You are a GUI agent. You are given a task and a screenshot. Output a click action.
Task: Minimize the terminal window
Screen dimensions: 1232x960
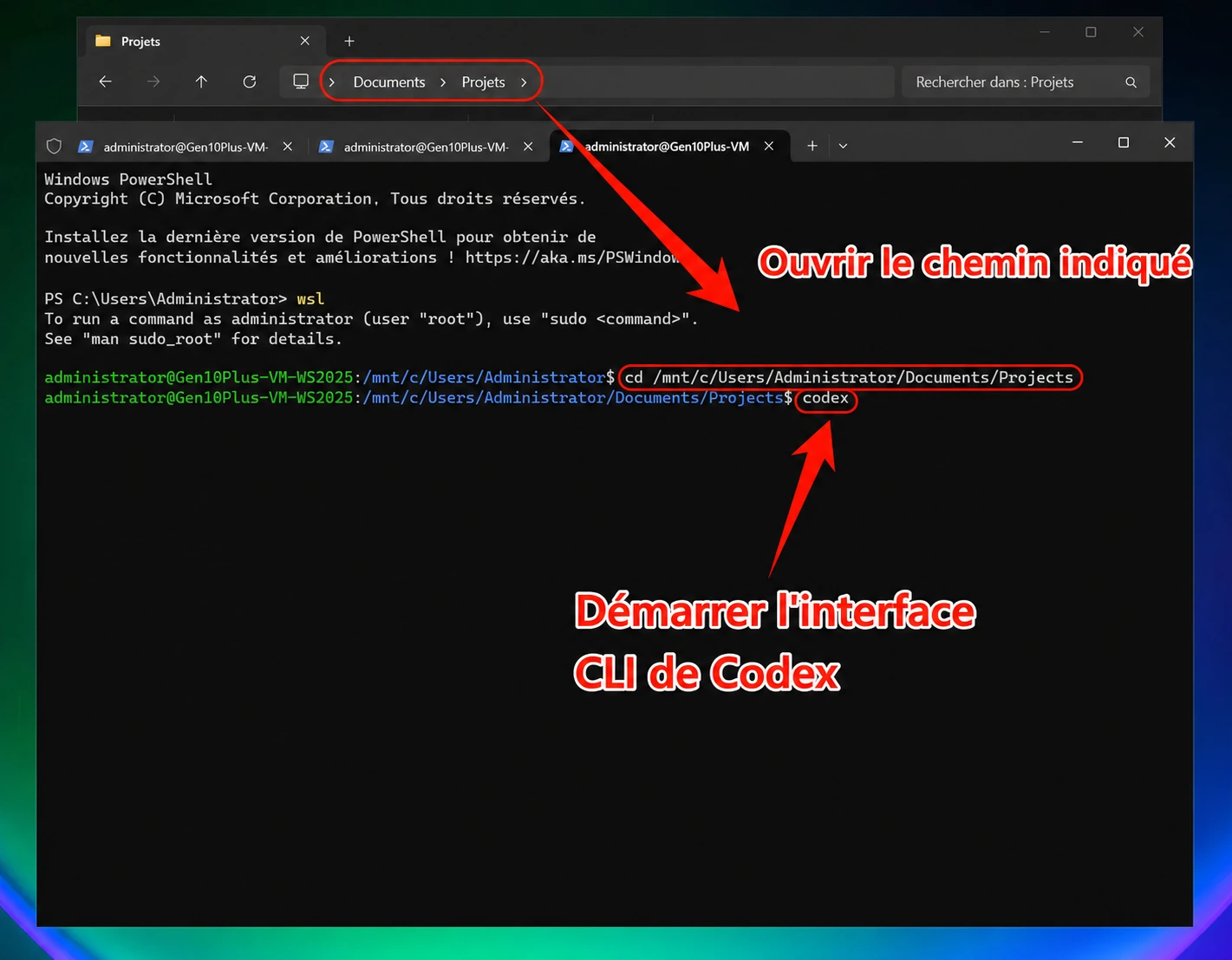1078,142
